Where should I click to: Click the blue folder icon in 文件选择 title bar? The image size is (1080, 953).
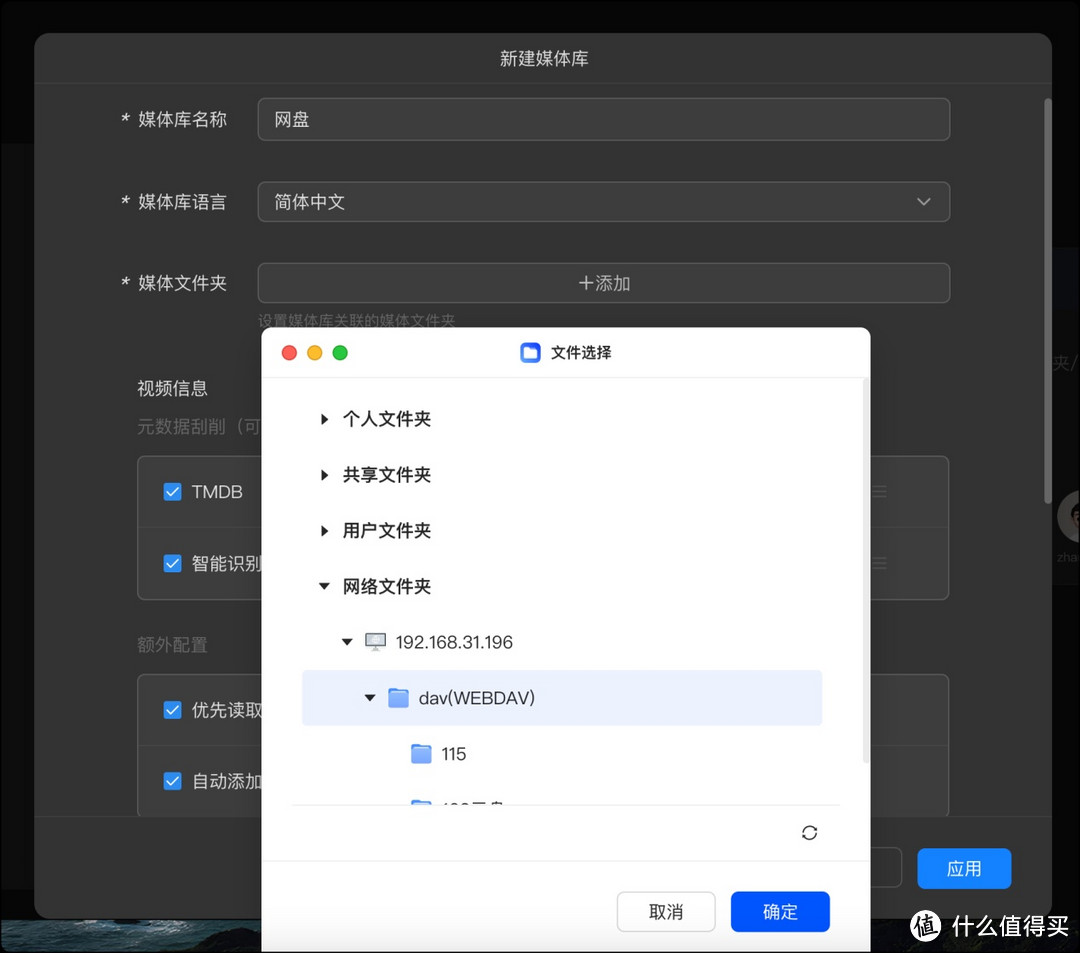[529, 352]
